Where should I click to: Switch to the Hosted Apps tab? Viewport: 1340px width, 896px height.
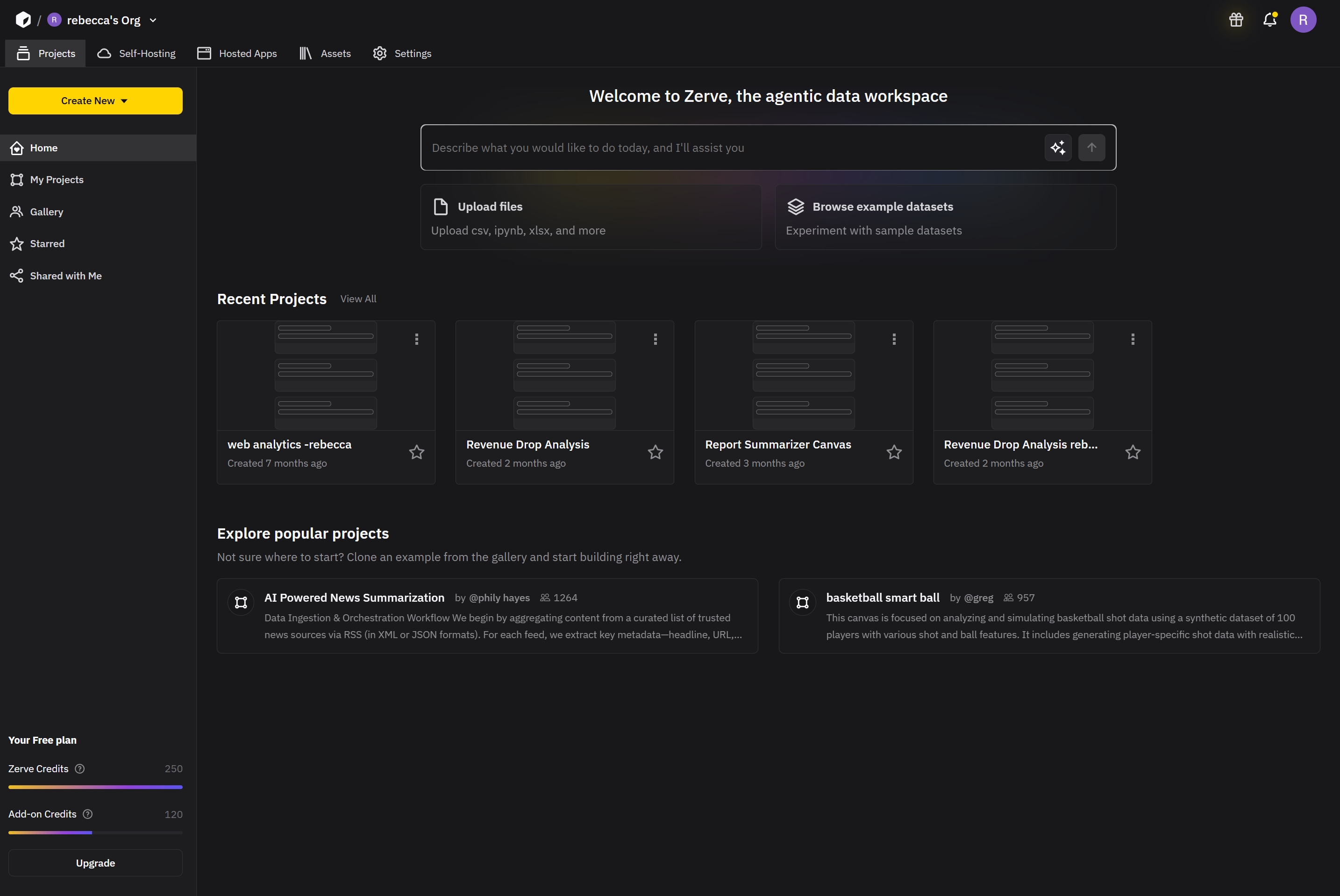click(236, 53)
